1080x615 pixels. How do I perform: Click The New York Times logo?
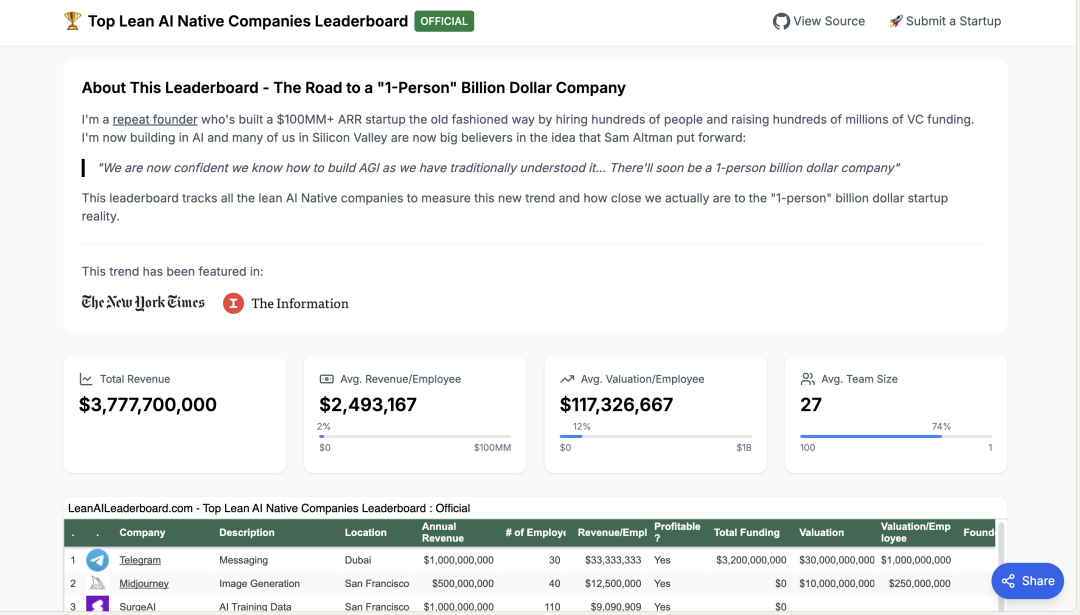[143, 303]
